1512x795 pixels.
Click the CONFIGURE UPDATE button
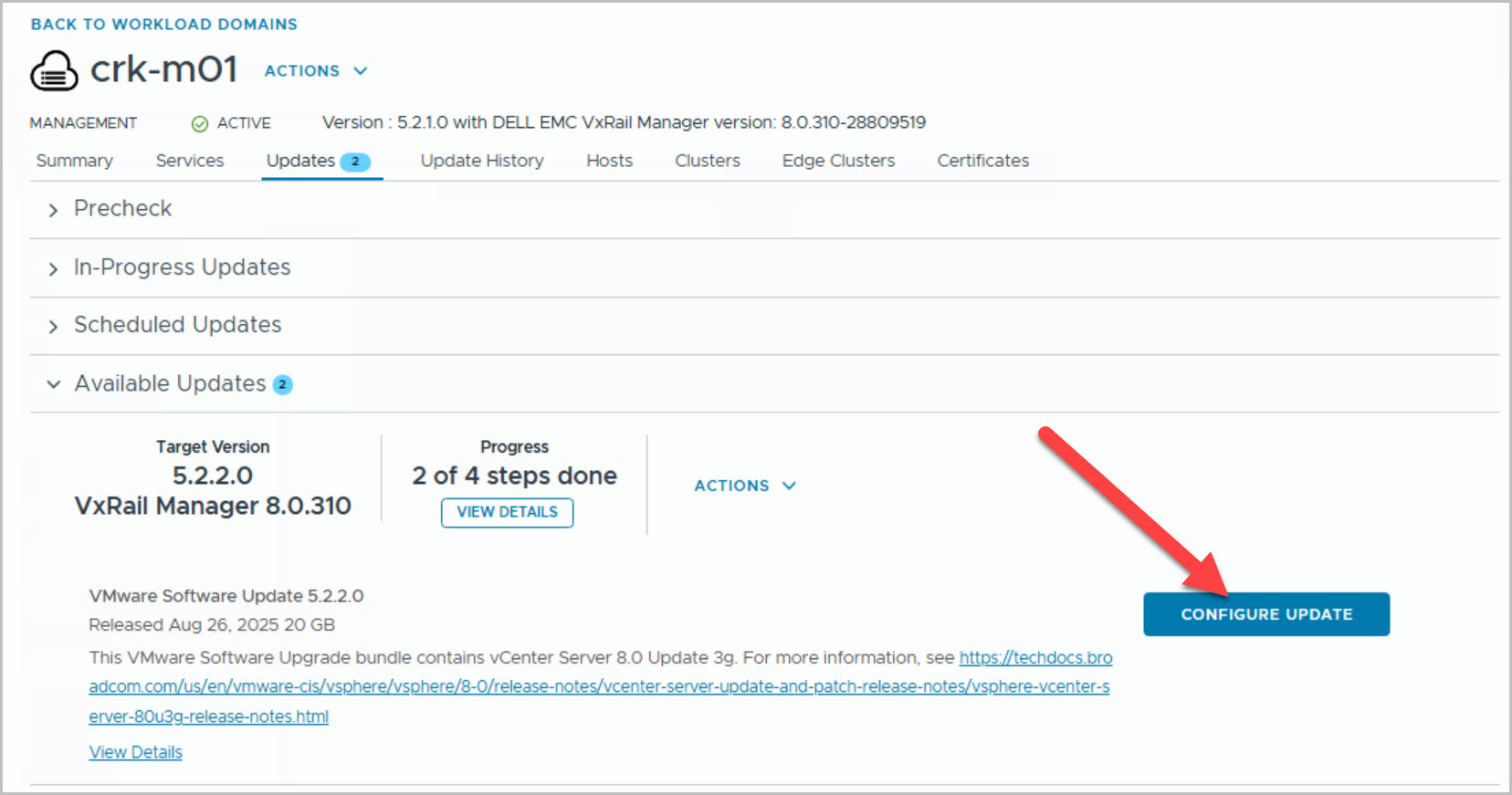1266,614
